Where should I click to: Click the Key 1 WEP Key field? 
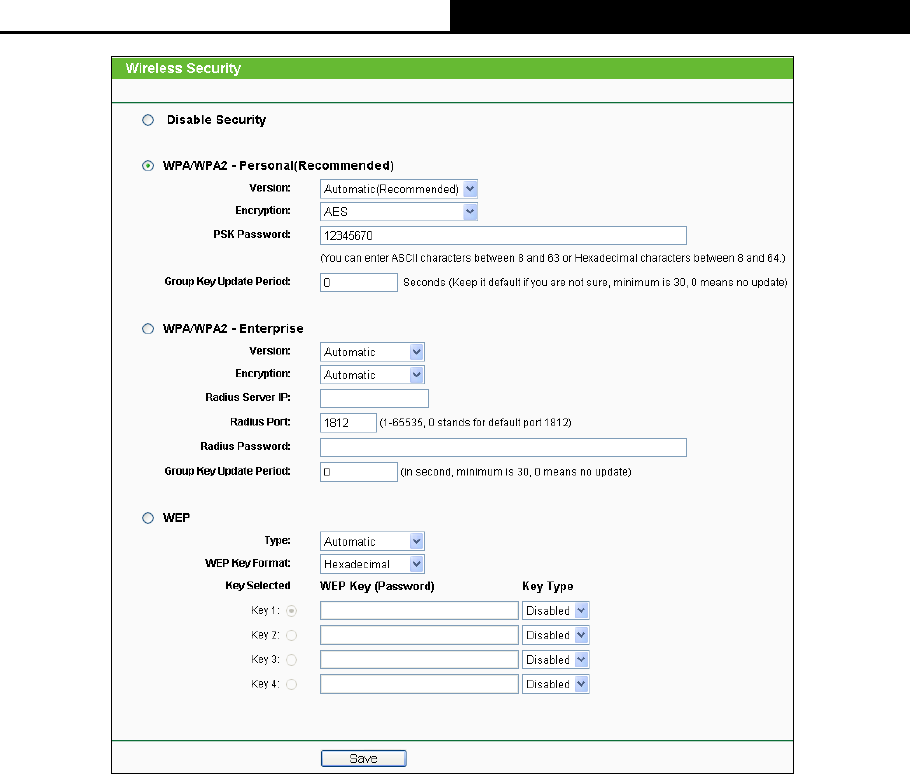click(x=419, y=611)
